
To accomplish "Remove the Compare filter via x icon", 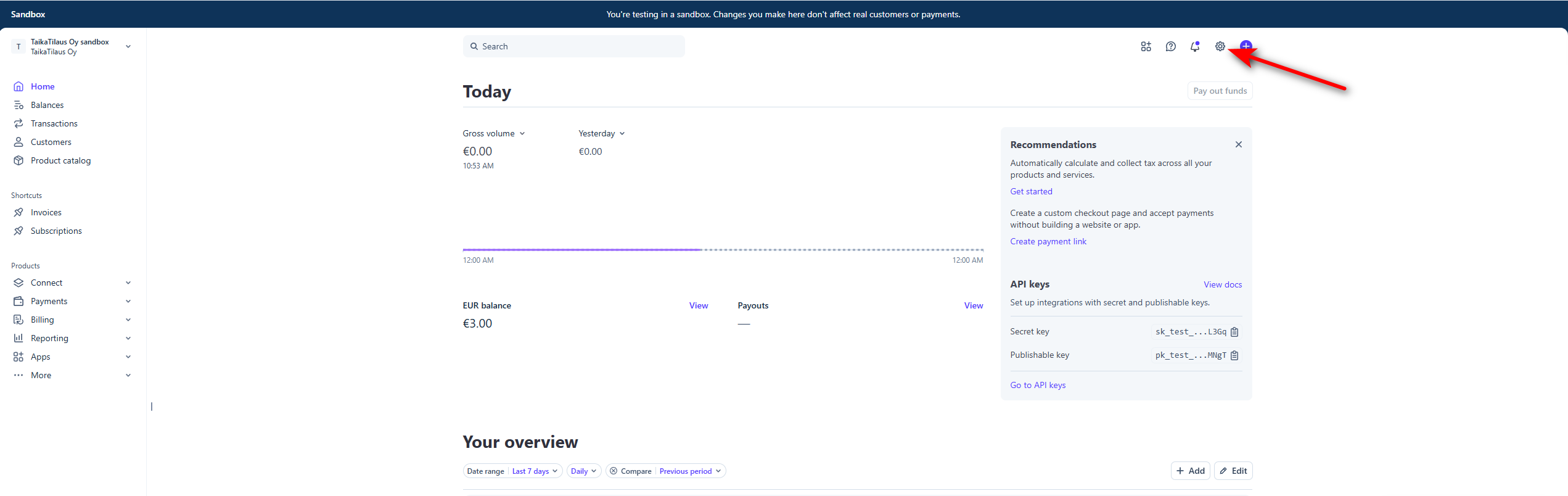I will pyautogui.click(x=614, y=471).
